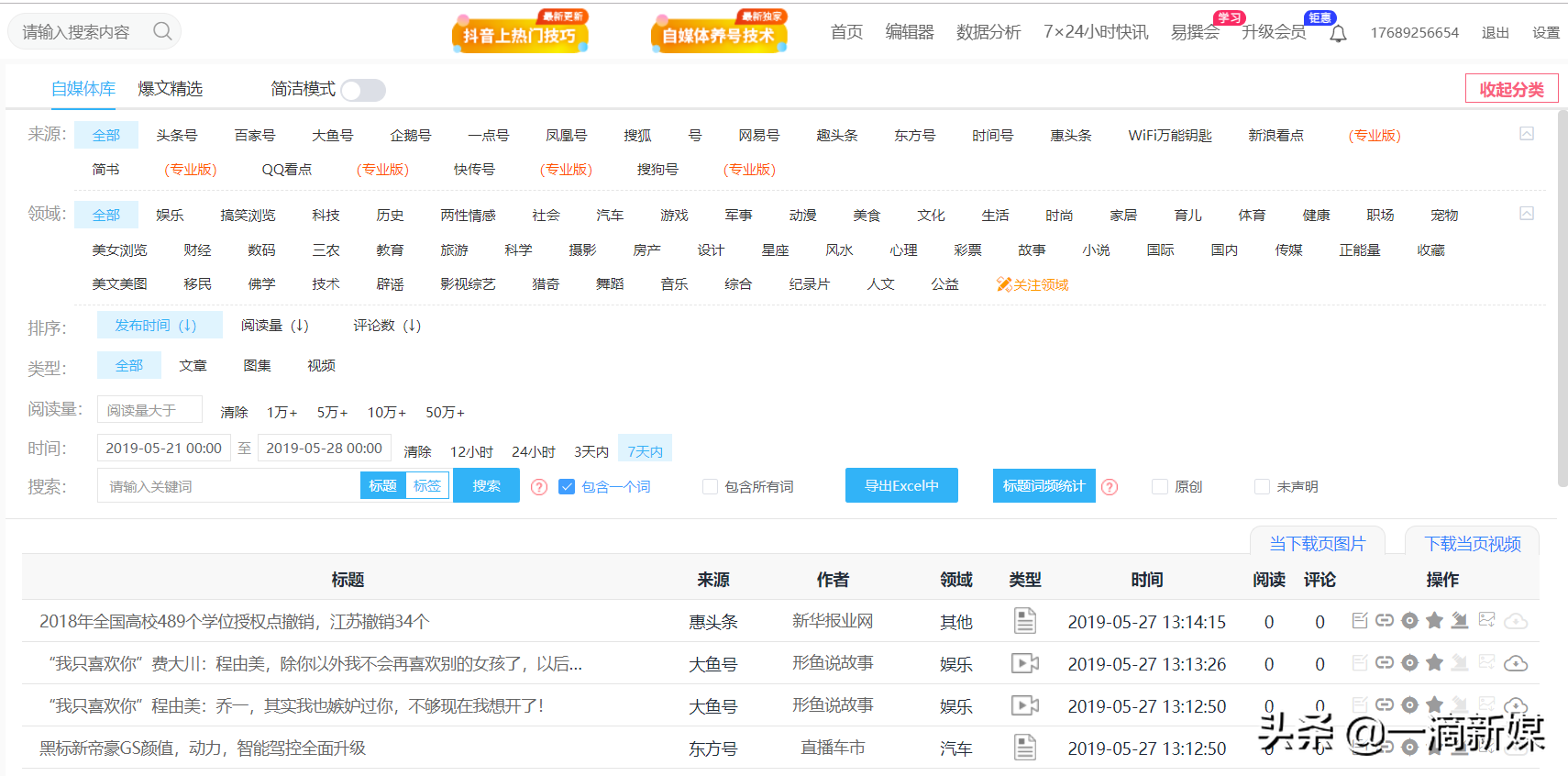
Task: Toggle the 简洁模式 switch
Action: coord(363,90)
